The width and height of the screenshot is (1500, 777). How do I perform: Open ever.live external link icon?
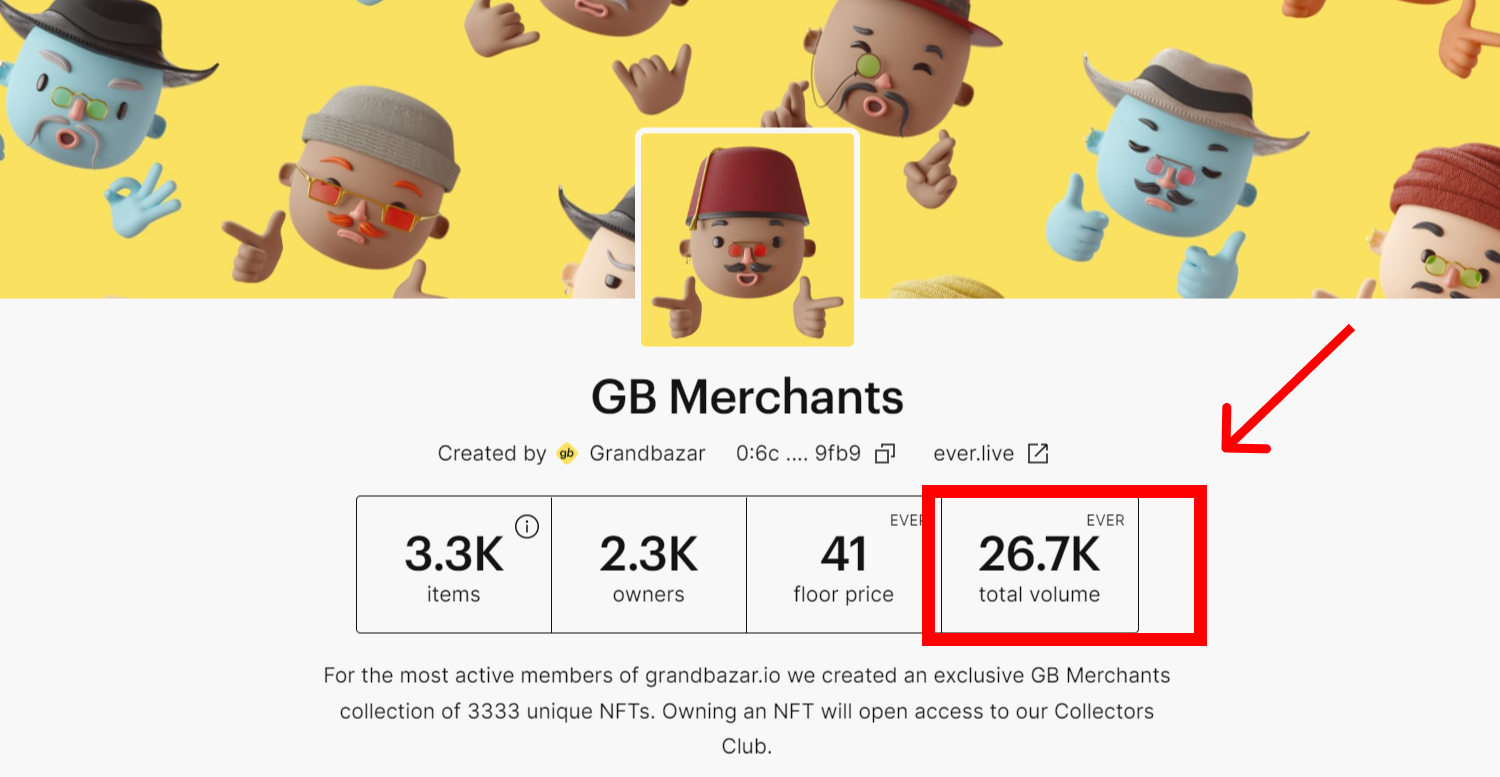point(1039,454)
